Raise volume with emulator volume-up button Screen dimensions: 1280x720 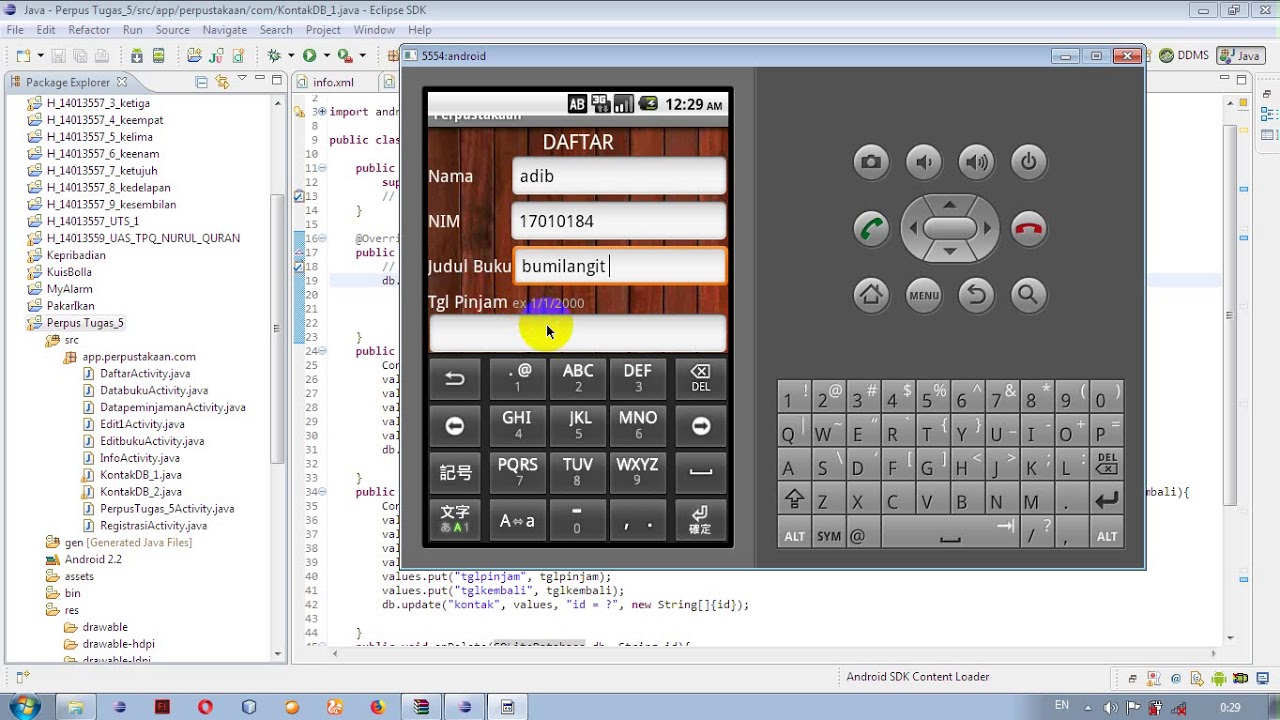coord(976,162)
